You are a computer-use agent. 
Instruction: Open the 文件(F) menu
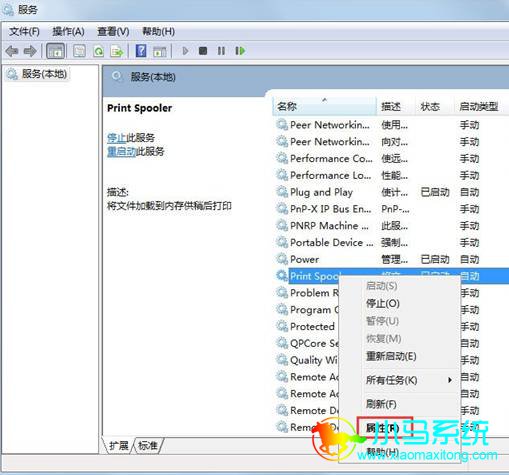[24, 32]
